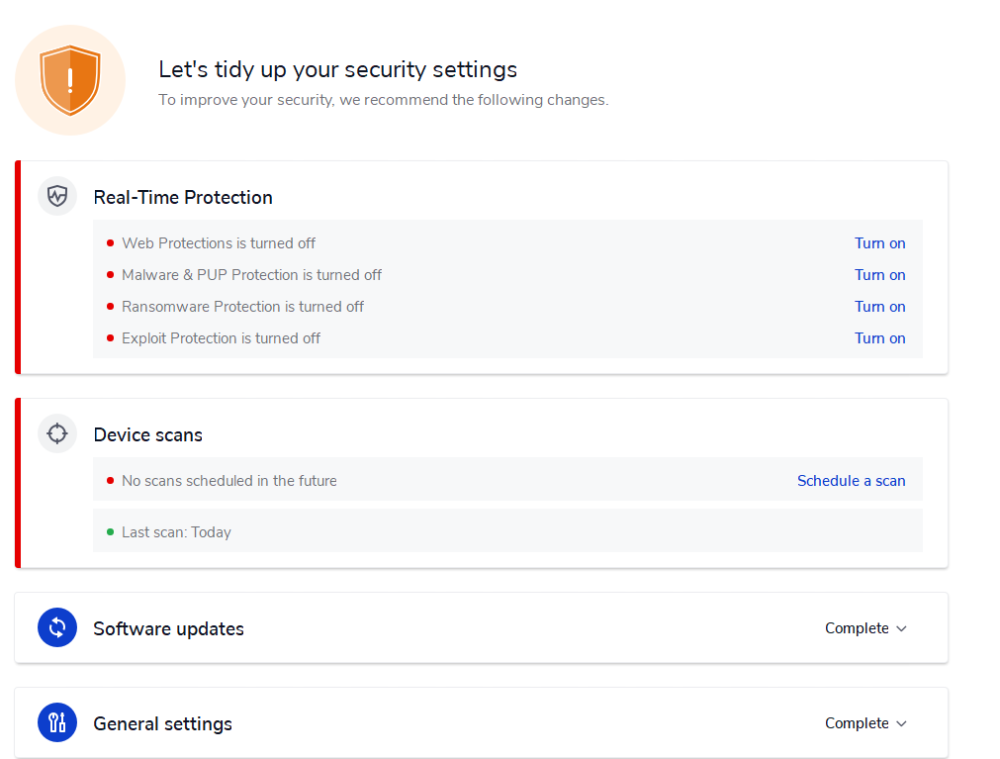Expand the Software updates Complete chevron

coord(901,629)
